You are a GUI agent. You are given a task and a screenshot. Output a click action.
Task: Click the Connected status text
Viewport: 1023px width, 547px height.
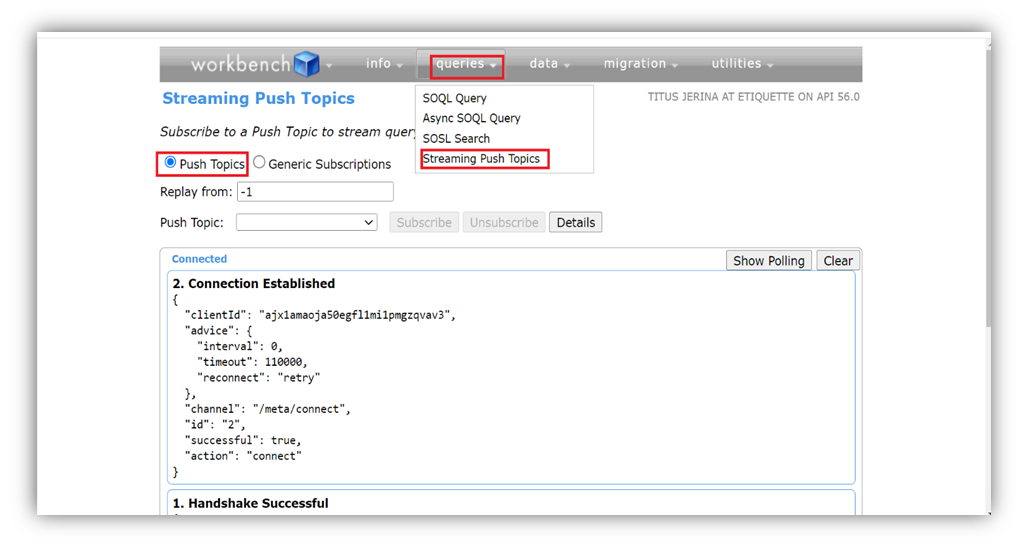click(200, 259)
